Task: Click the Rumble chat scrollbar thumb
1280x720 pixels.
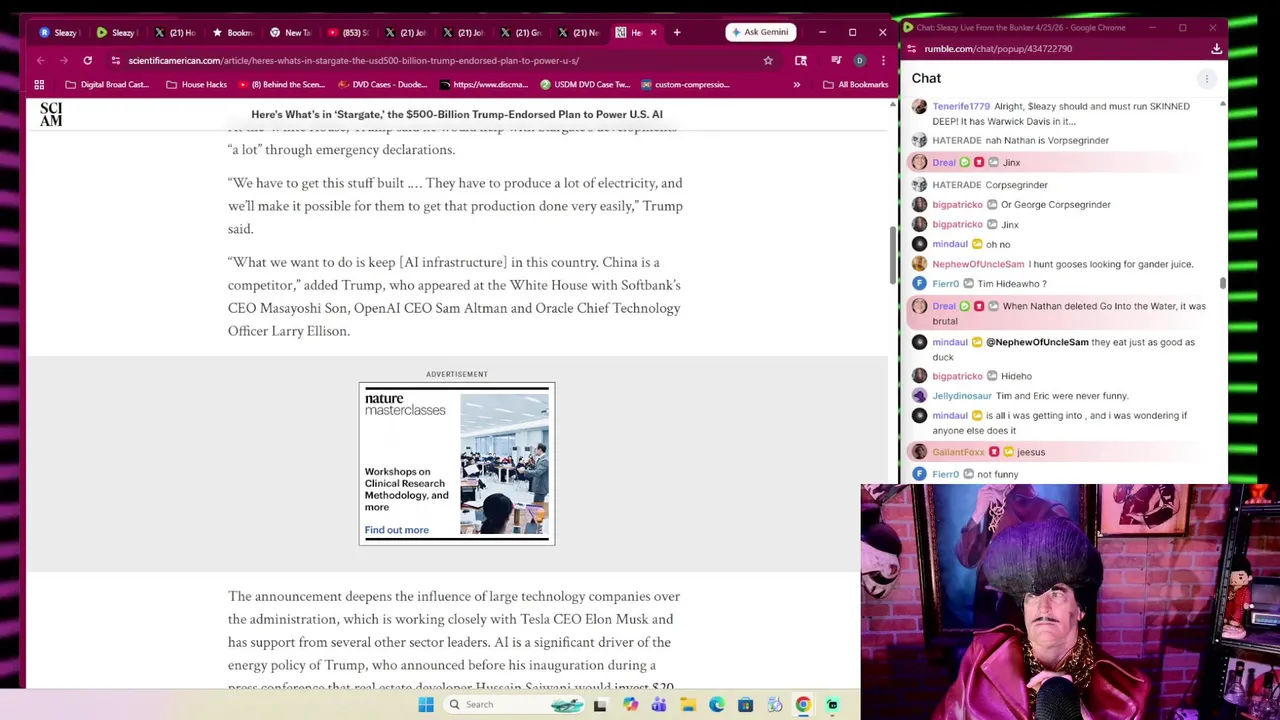Action: [1222, 284]
